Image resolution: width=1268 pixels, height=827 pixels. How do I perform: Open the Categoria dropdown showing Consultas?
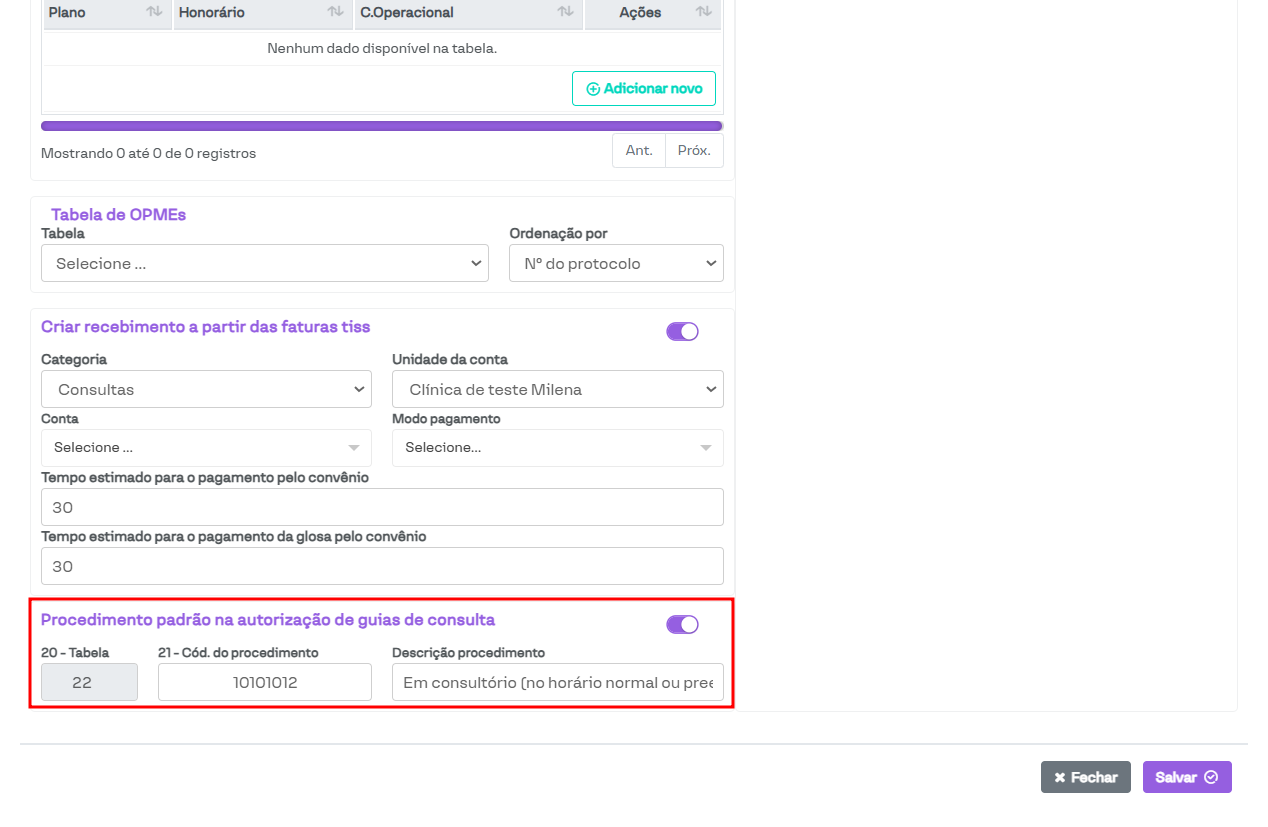(206, 389)
